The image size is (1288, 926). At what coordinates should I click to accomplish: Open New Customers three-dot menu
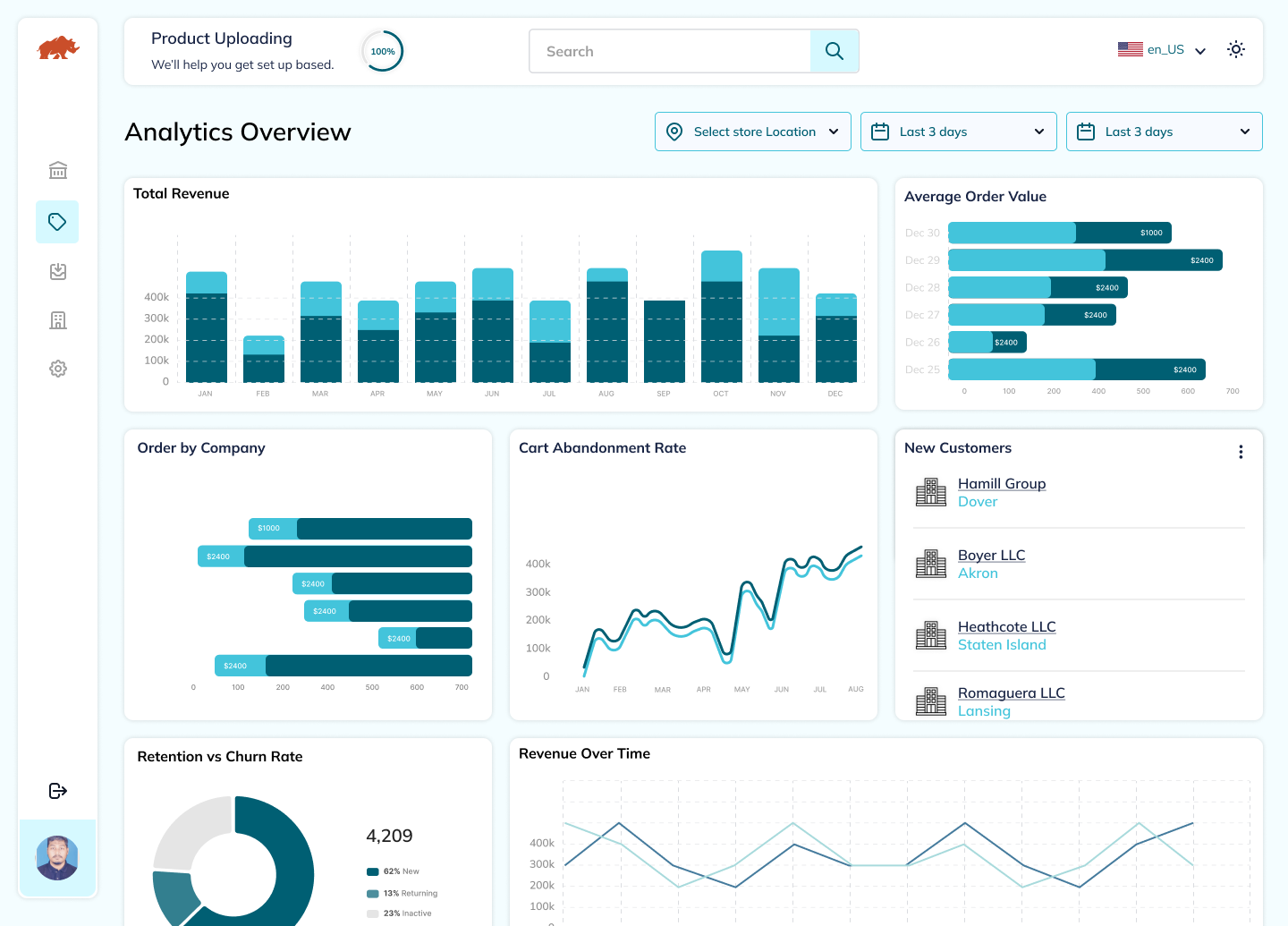[1241, 452]
